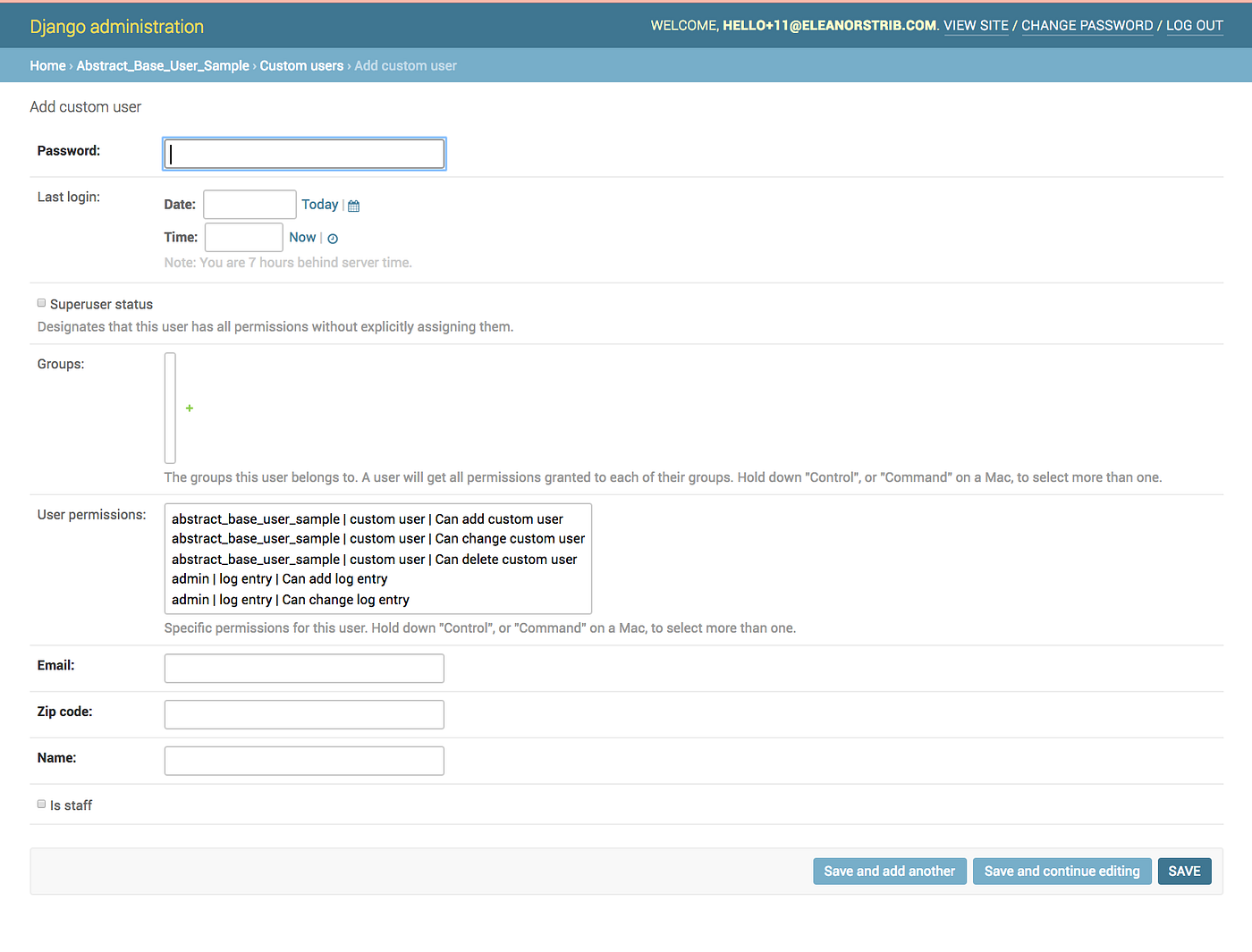Enable the Superuser status checkbox
This screenshot has width=1252, height=952.
coord(41,303)
